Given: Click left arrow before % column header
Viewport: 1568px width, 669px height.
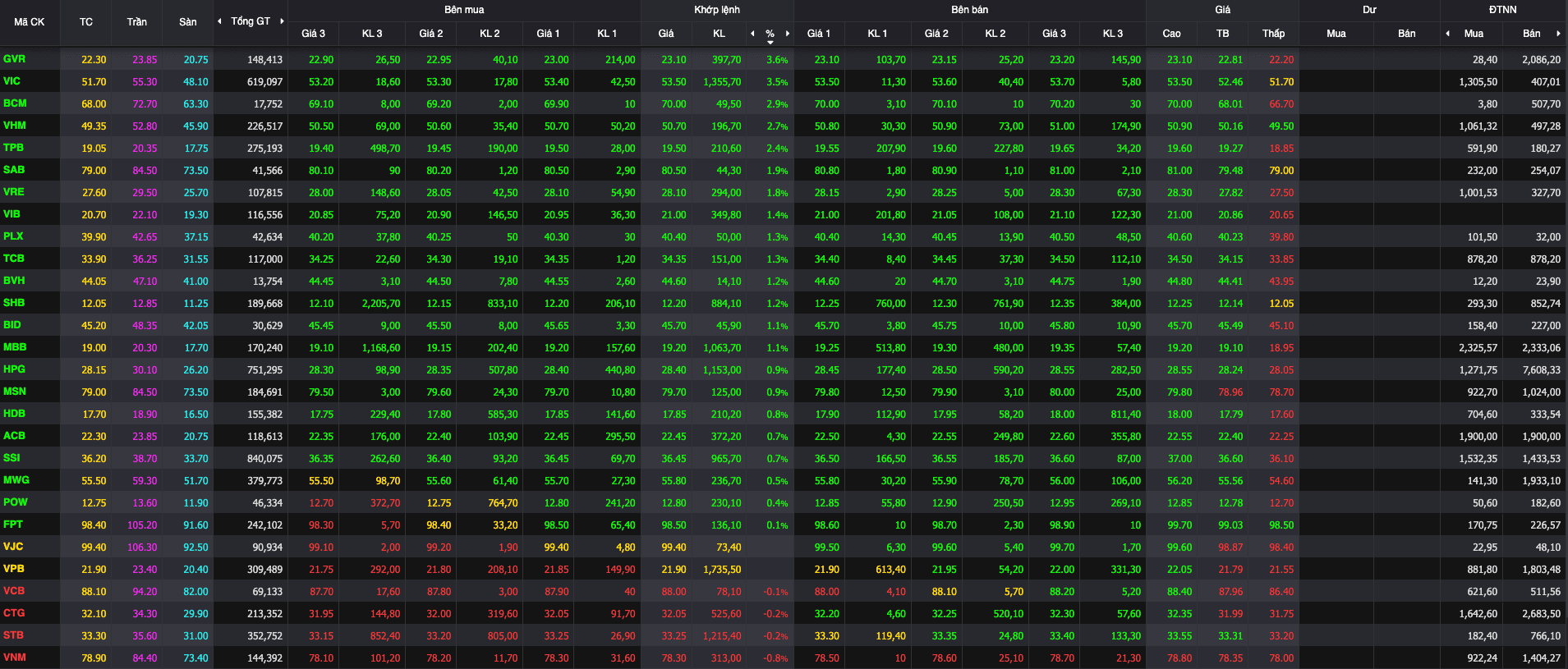Looking at the screenshot, I should coord(752,34).
